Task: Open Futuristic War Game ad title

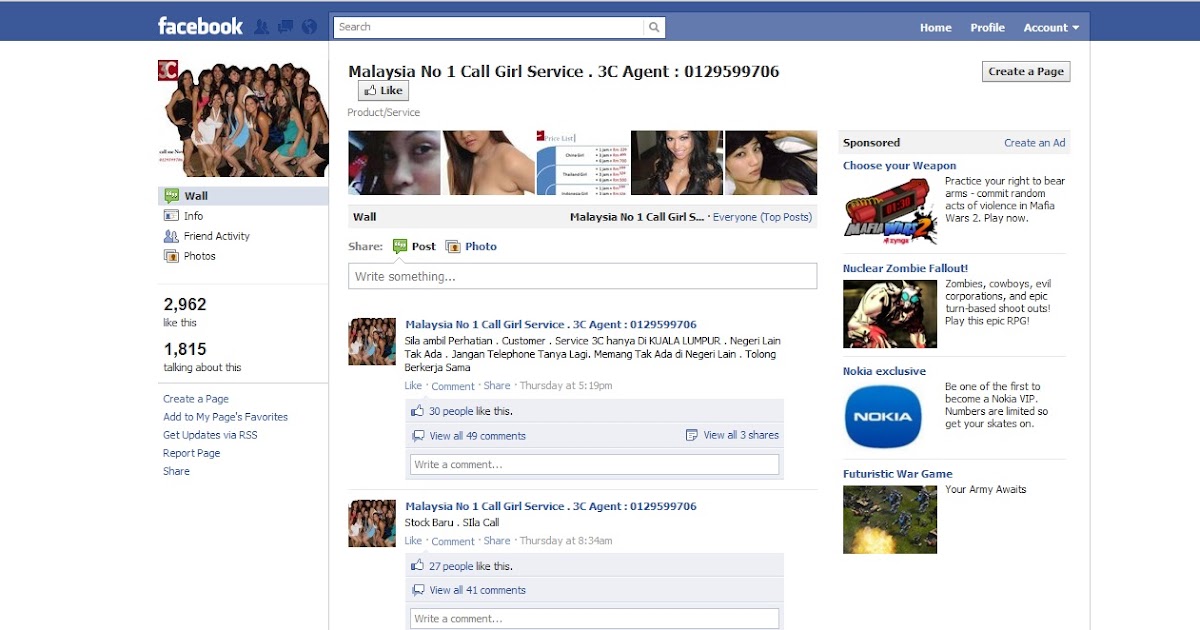Action: tap(897, 474)
